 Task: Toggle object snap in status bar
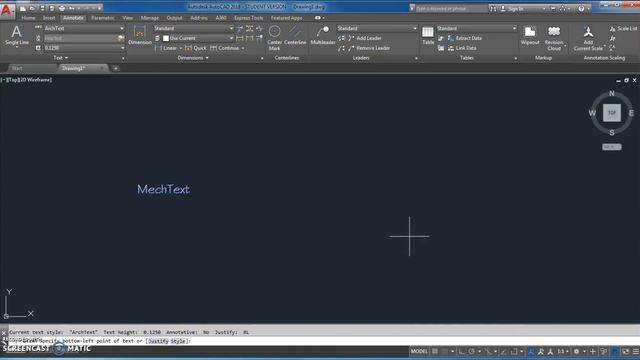point(514,351)
